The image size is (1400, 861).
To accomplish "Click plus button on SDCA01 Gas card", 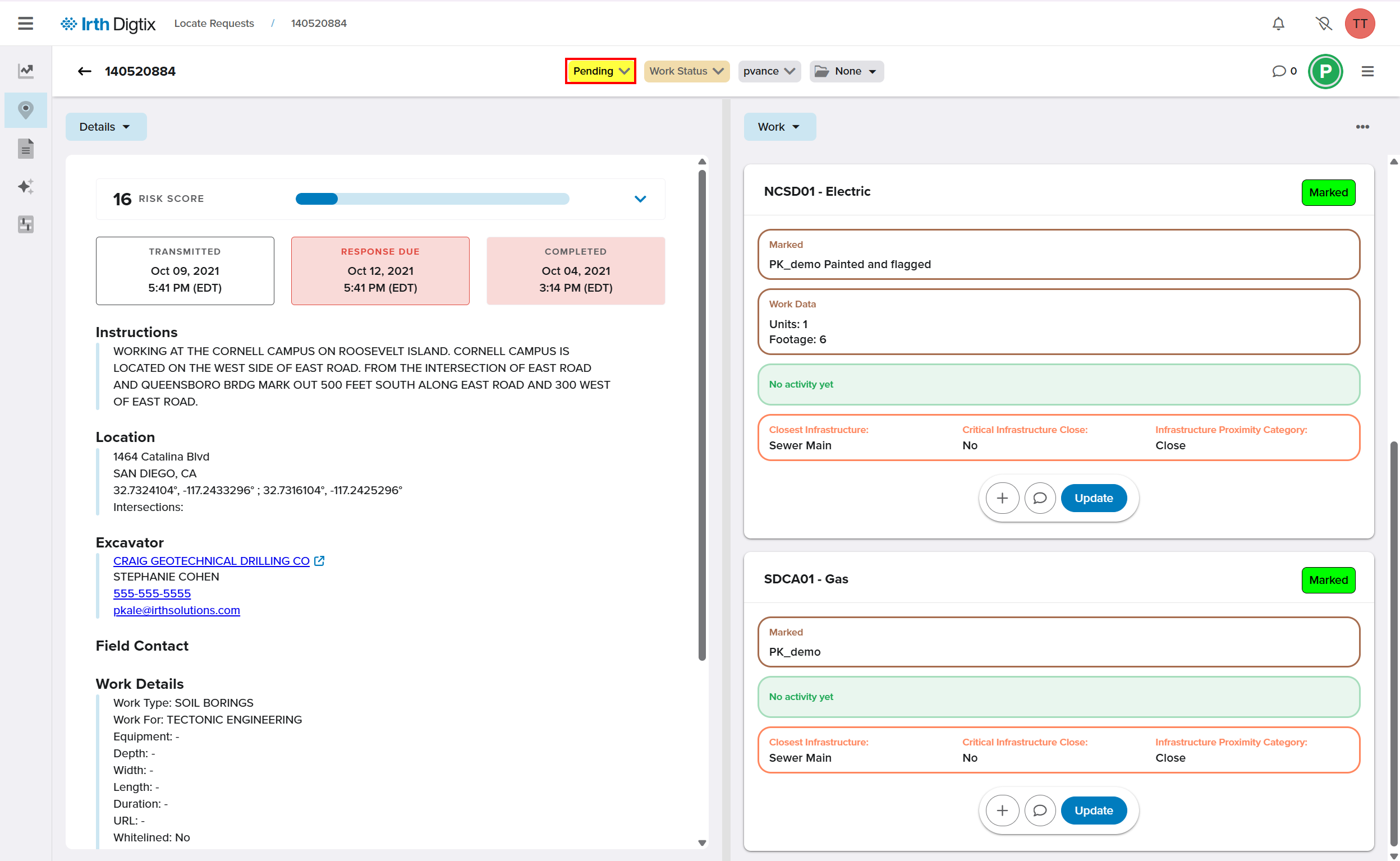I will click(x=1002, y=811).
